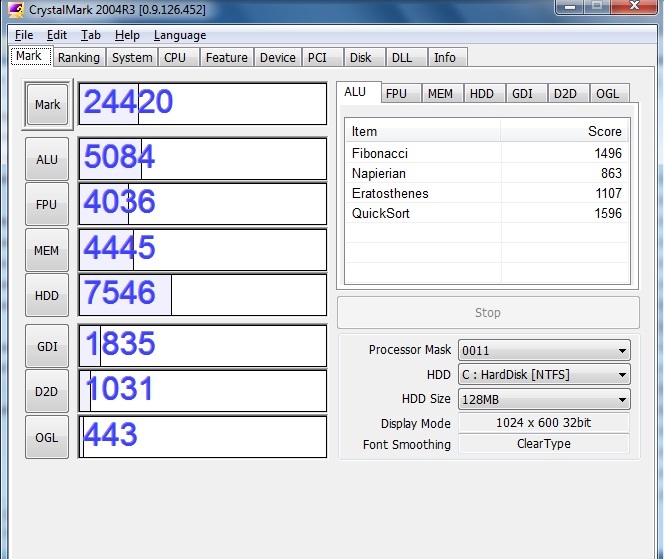664x559 pixels.
Task: Click the D2D score 1031
Action: (x=119, y=389)
